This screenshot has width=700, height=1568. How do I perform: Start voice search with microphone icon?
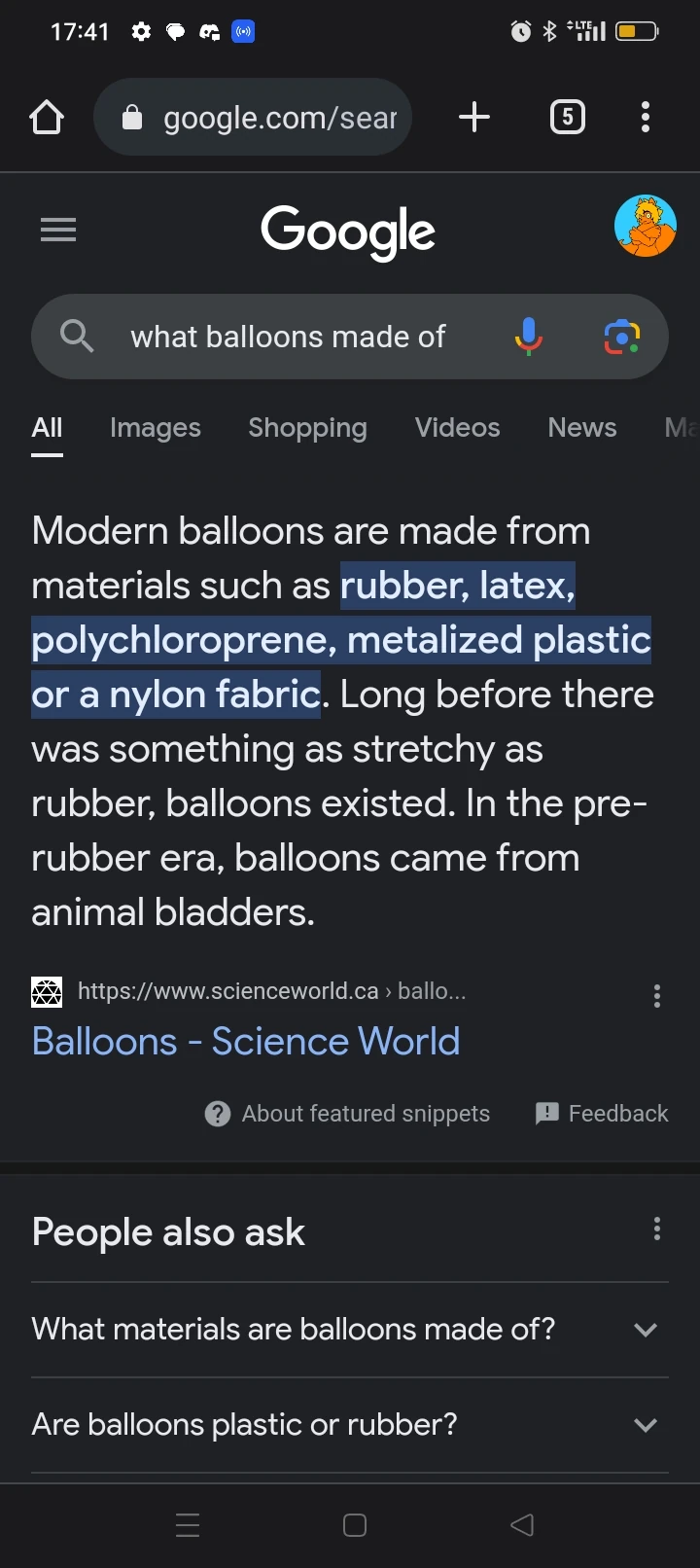(x=528, y=337)
